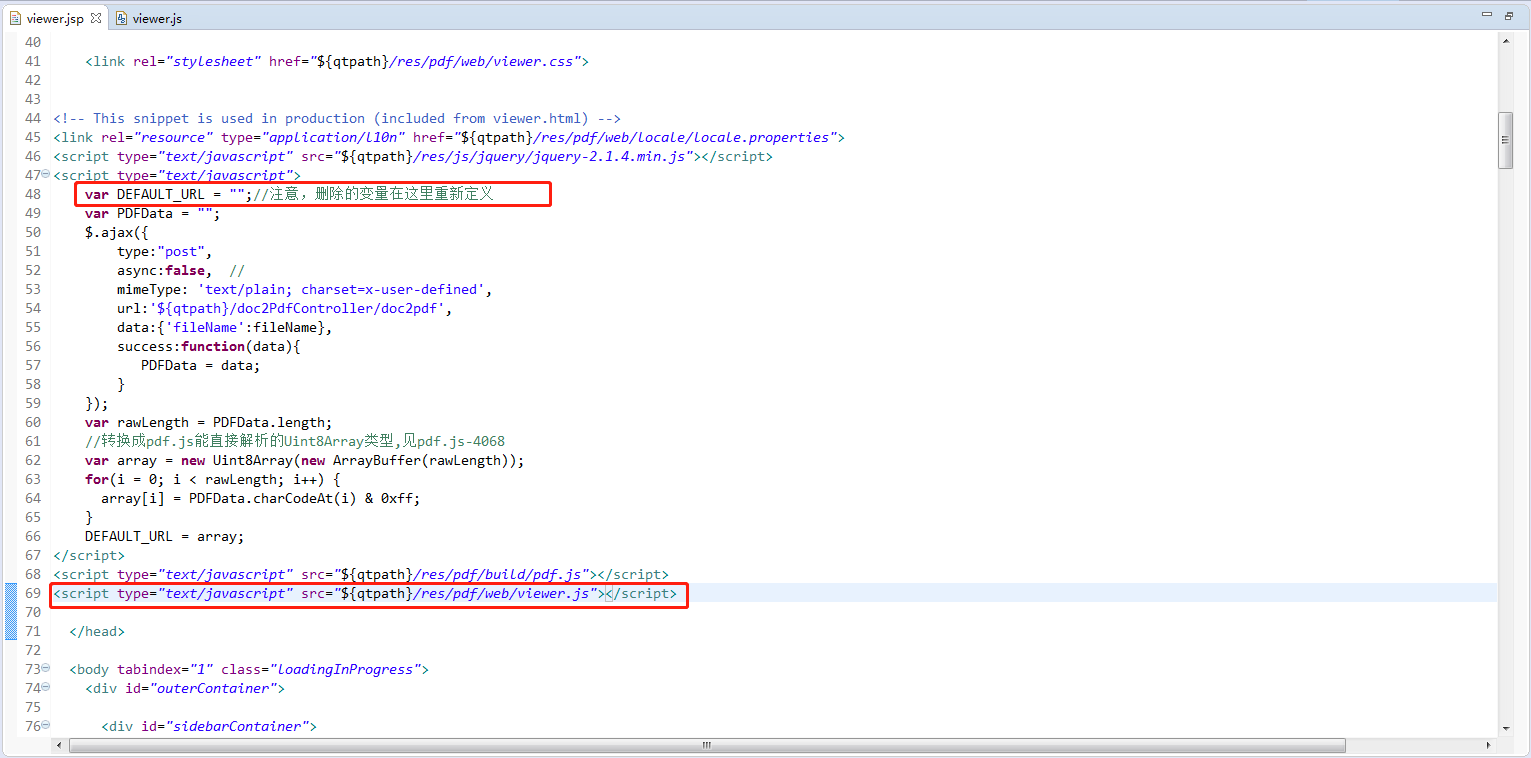Click the 'var PDFData = ""' line
Image resolution: width=1531 pixels, height=758 pixels.
[153, 213]
